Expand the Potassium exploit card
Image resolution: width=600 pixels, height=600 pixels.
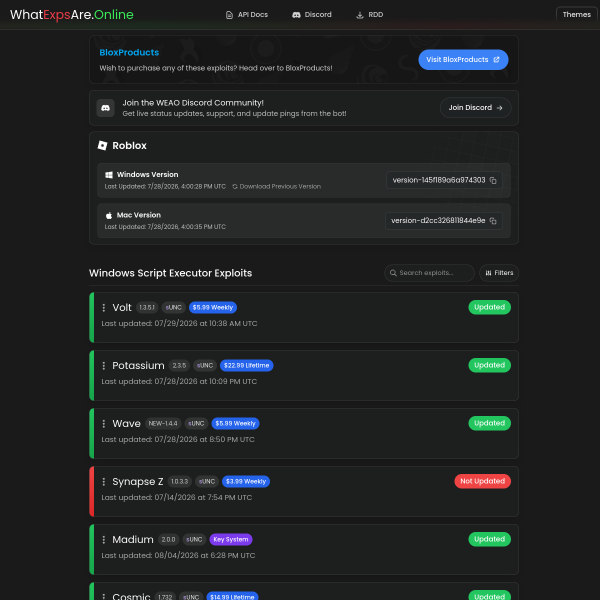pos(304,375)
